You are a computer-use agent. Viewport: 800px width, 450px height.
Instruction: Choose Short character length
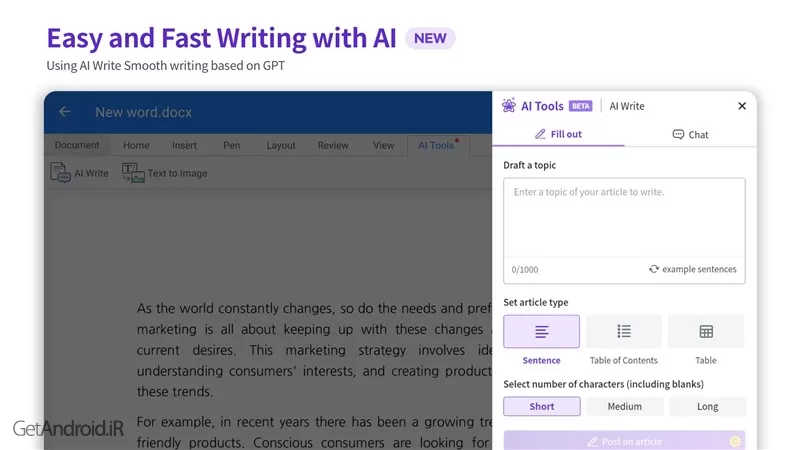click(541, 406)
